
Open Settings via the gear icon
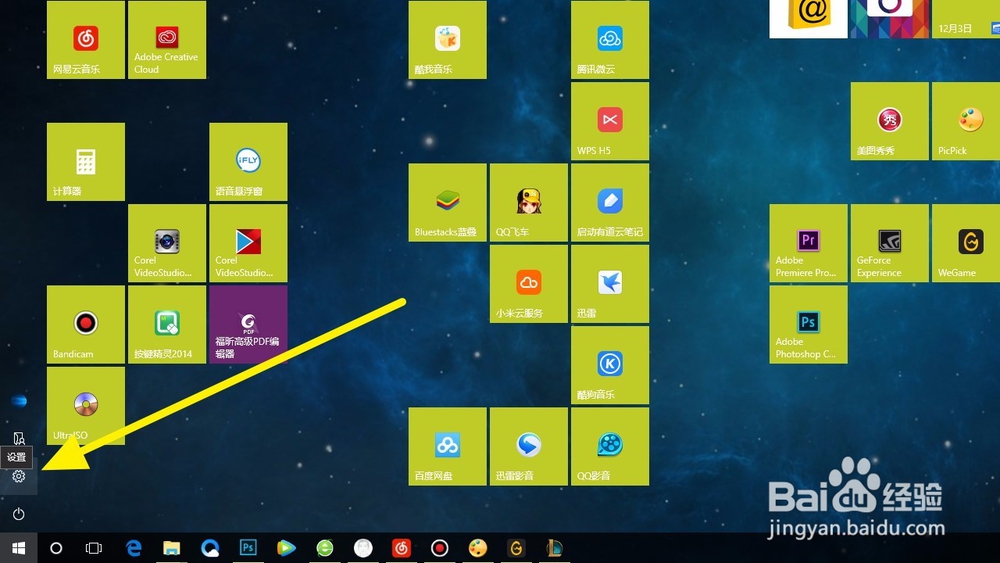tap(18, 476)
